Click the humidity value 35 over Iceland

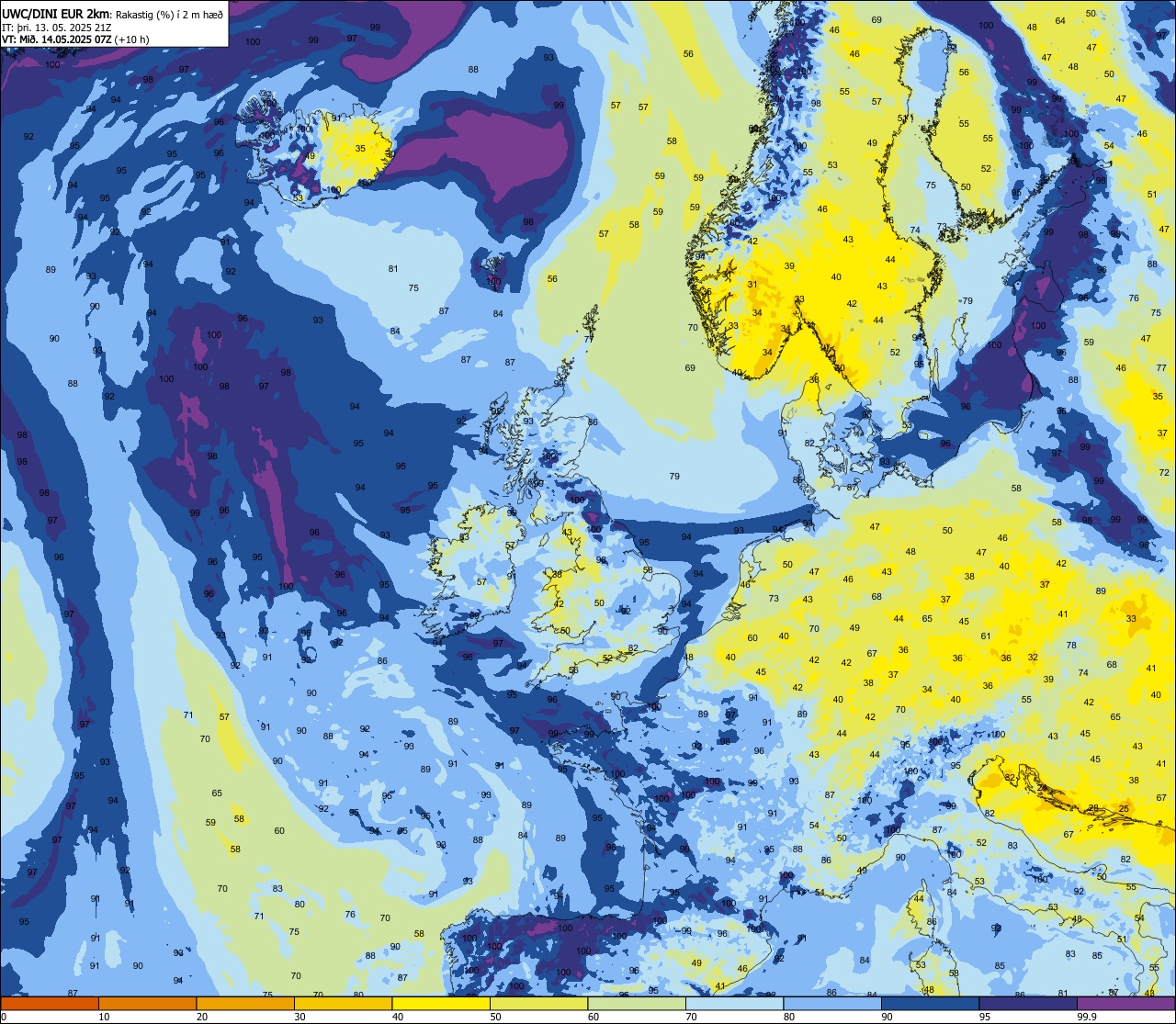(x=360, y=148)
